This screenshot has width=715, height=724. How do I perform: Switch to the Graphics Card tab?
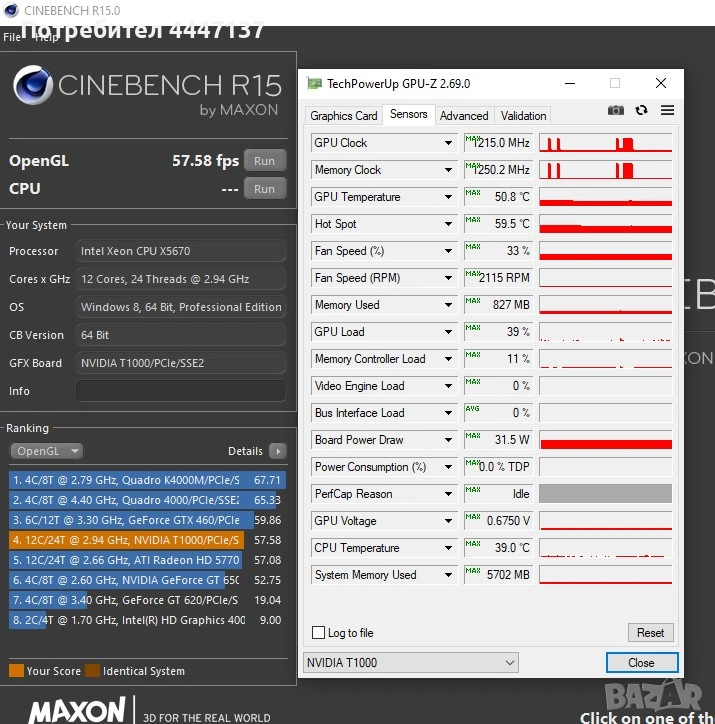(343, 116)
